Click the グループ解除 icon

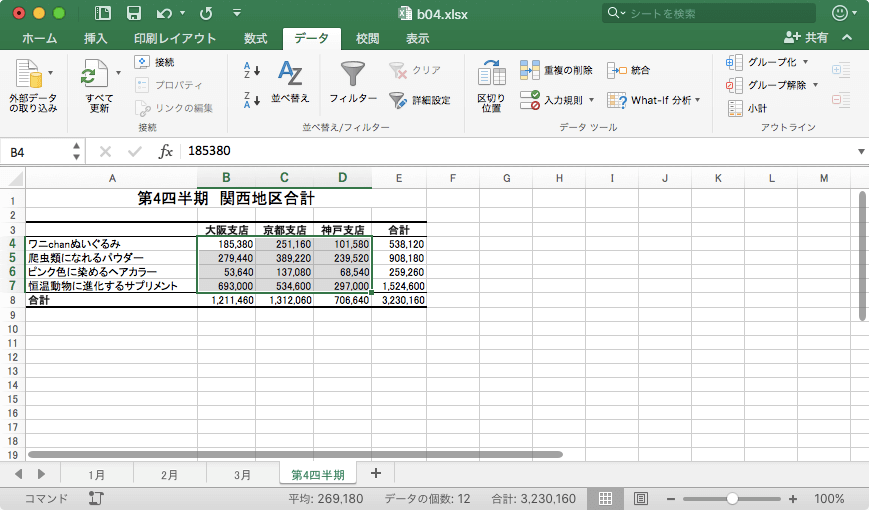(x=734, y=85)
